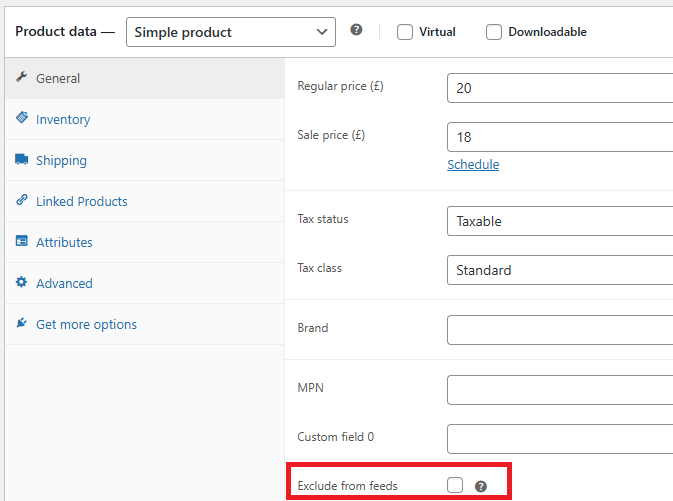Image resolution: width=673 pixels, height=501 pixels.
Task: Enable the Virtual checkbox
Action: click(x=405, y=32)
